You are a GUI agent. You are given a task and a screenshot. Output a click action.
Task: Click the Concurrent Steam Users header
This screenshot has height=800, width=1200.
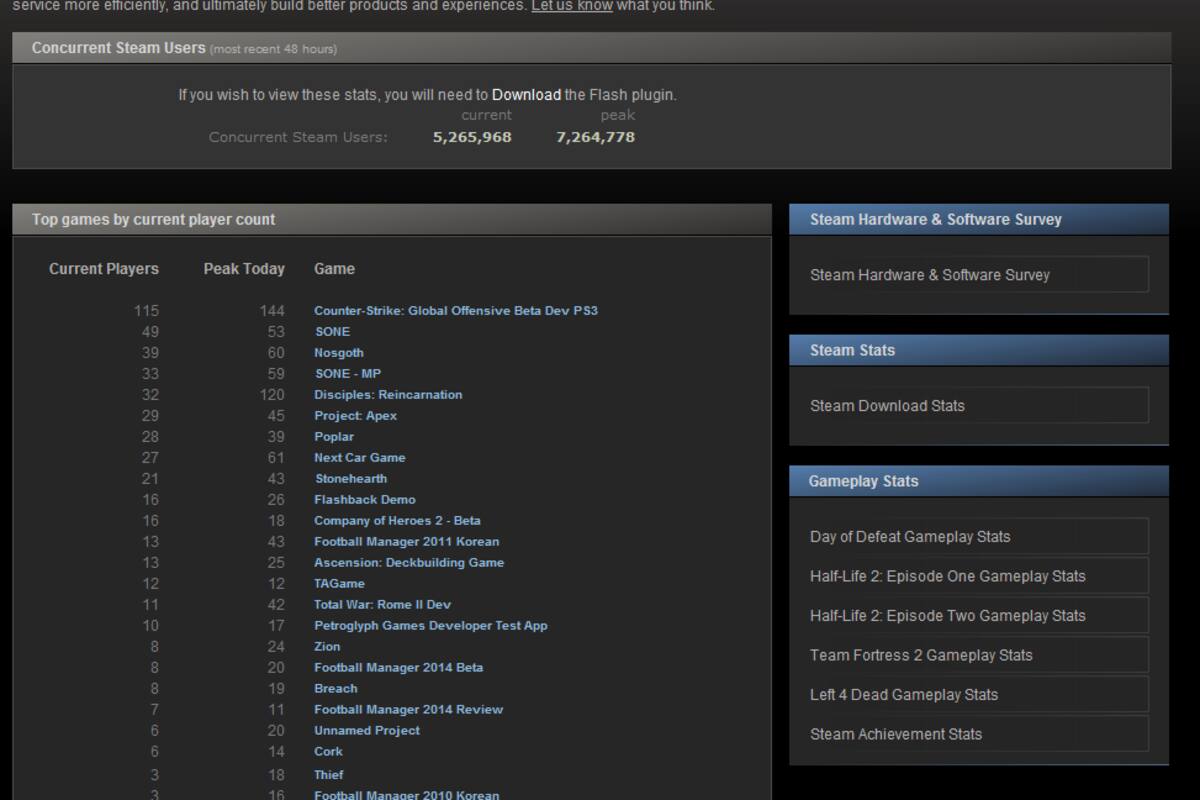(x=591, y=48)
